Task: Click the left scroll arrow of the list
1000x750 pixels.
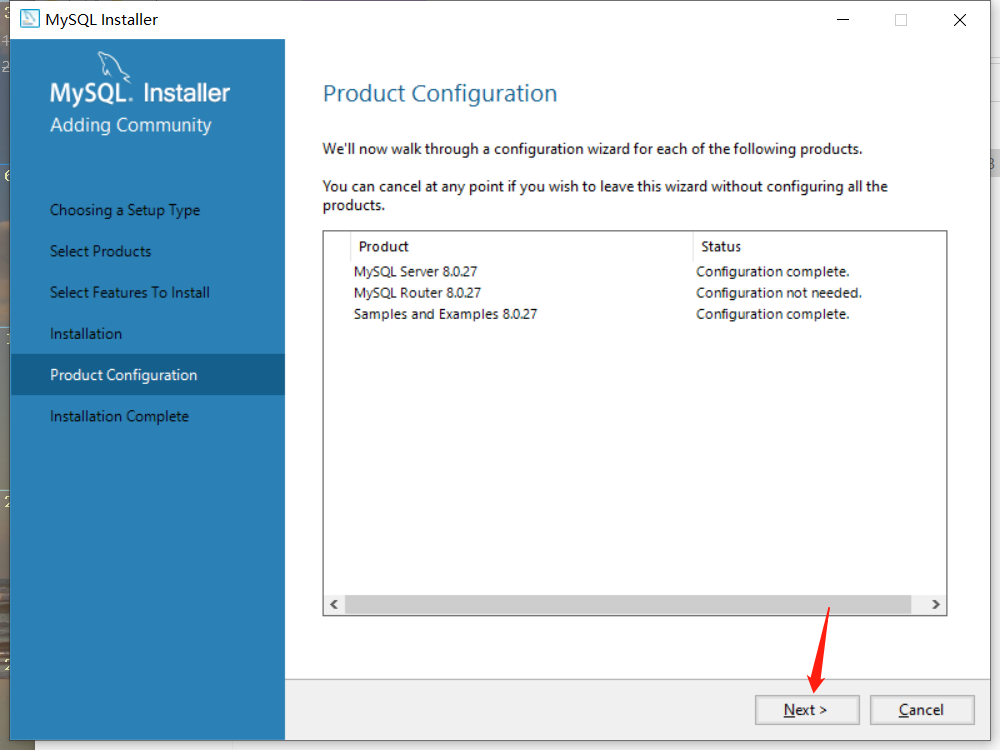Action: click(334, 604)
